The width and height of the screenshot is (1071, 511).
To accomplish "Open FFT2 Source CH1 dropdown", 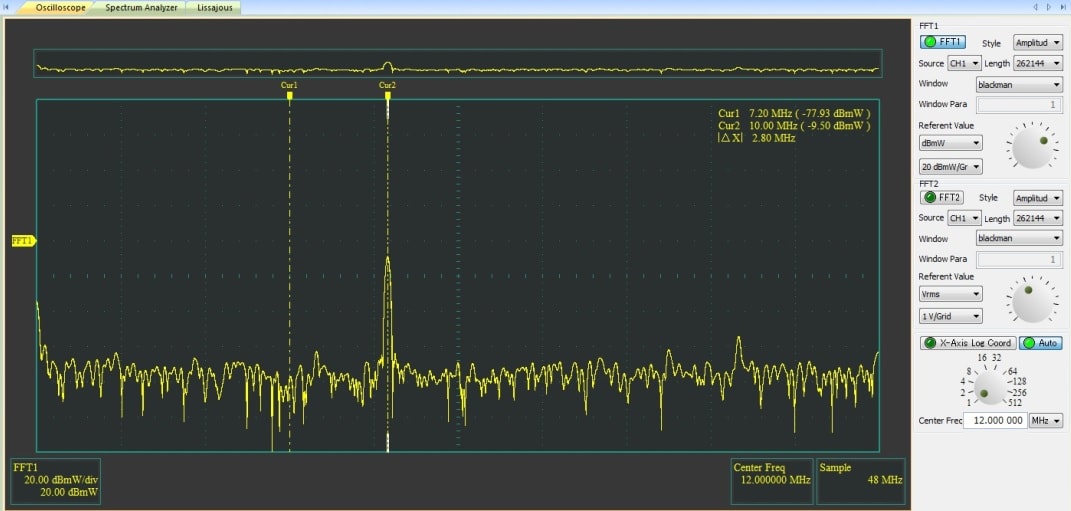I will click(x=964, y=218).
